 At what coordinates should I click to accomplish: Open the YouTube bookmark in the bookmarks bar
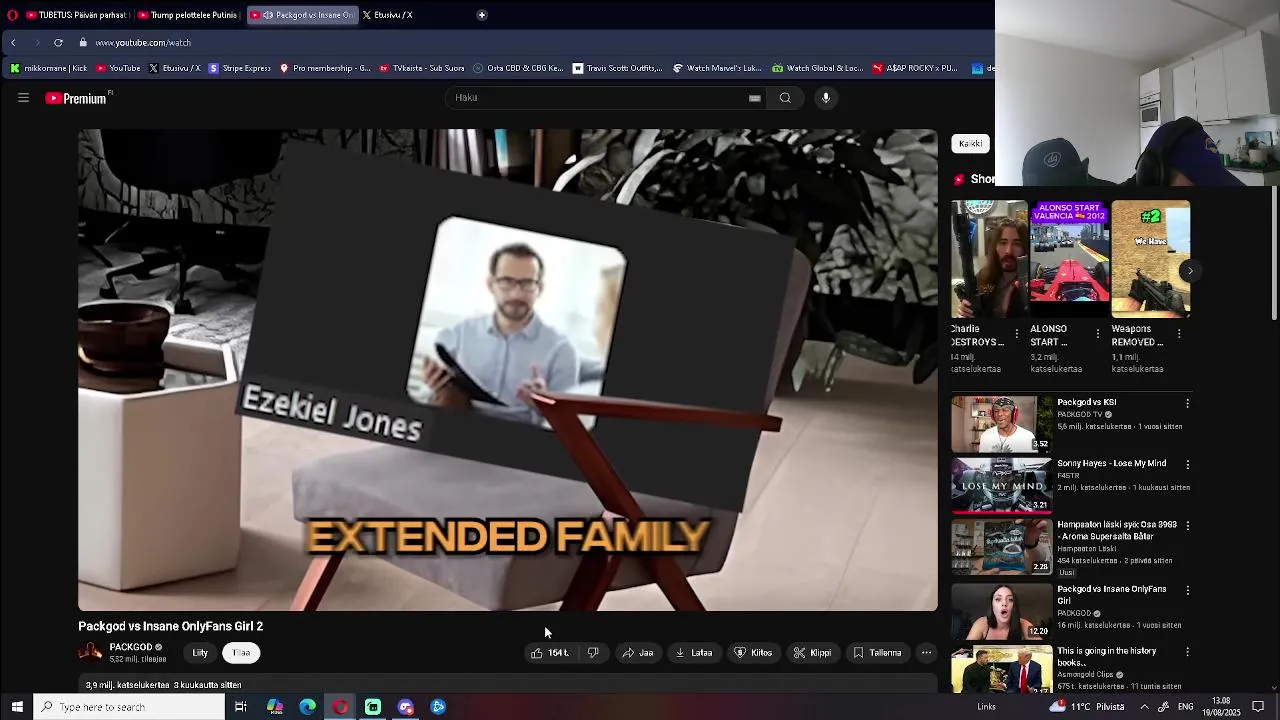(x=118, y=69)
